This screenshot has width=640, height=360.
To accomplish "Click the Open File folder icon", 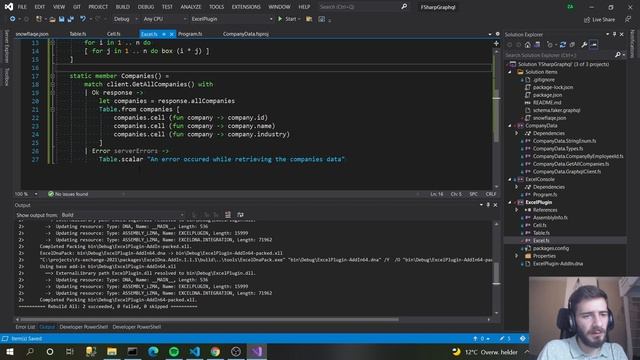I will point(52,19).
